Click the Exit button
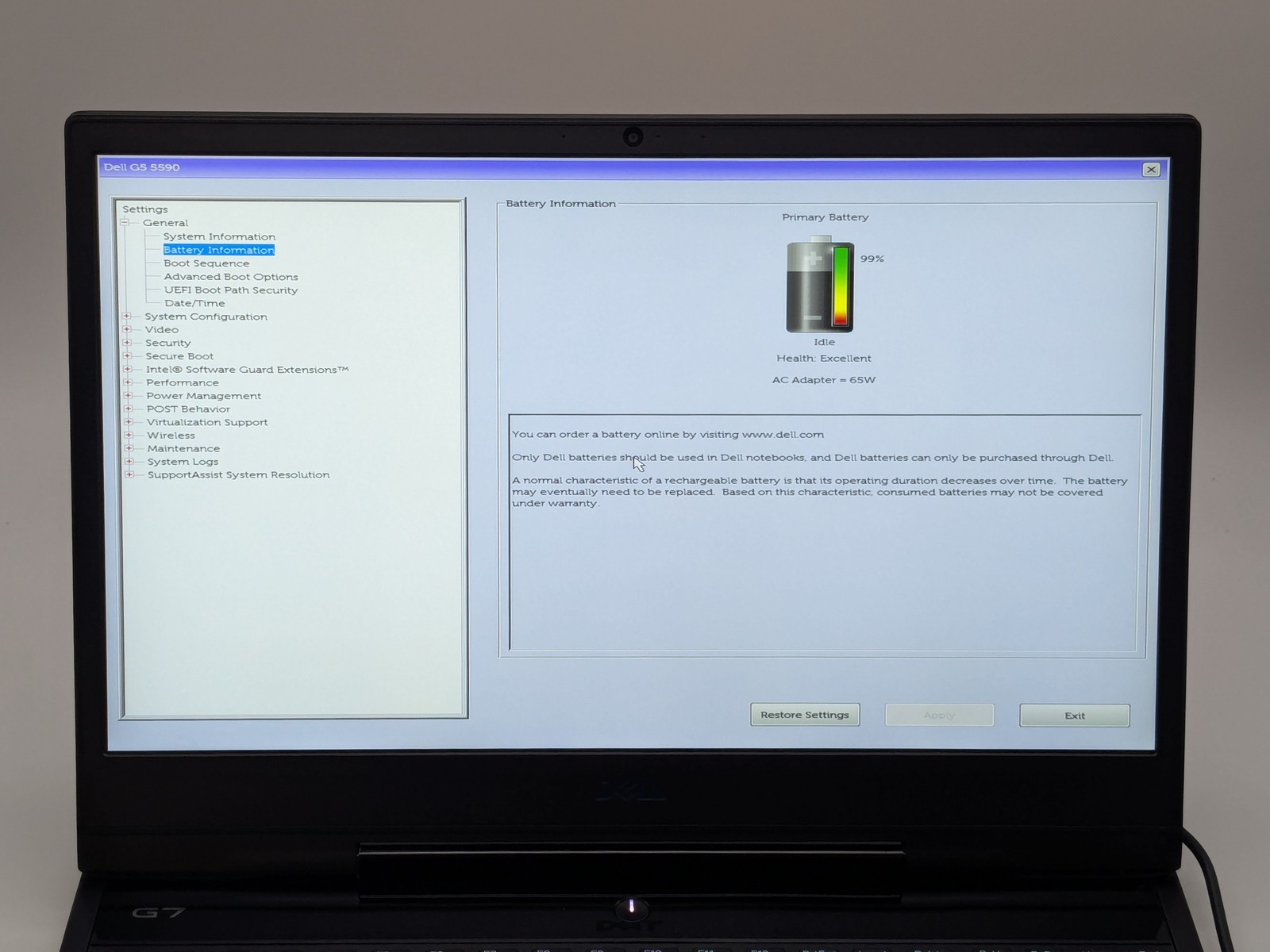Viewport: 1270px width, 952px height. coord(1075,716)
